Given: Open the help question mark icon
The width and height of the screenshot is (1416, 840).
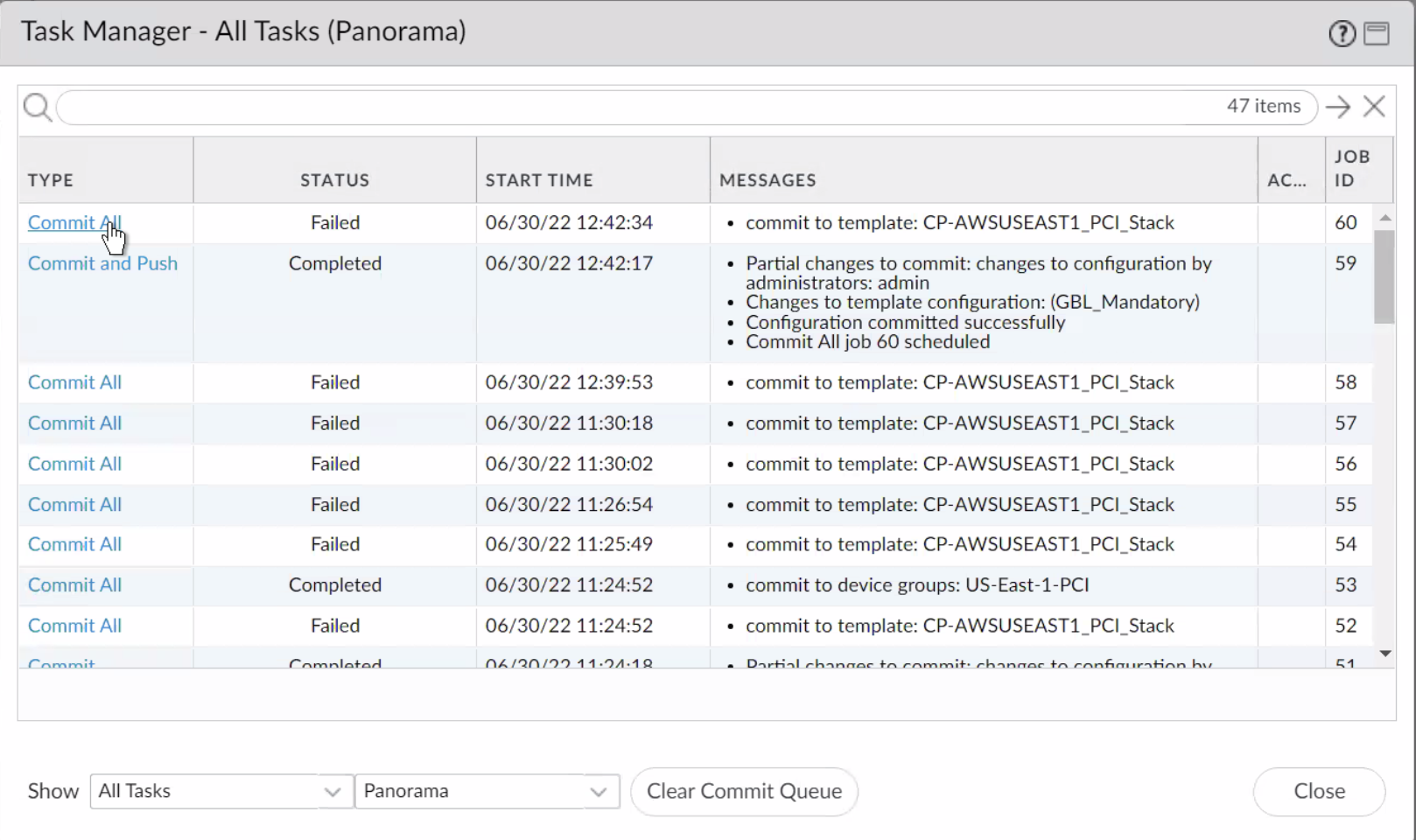Looking at the screenshot, I should 1342,34.
